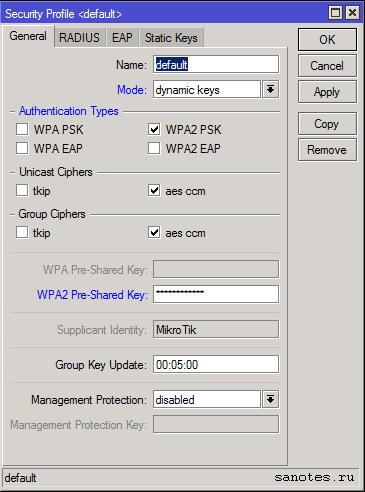Apply the security profile settings
Image resolution: width=365 pixels, height=492 pixels.
click(x=327, y=92)
